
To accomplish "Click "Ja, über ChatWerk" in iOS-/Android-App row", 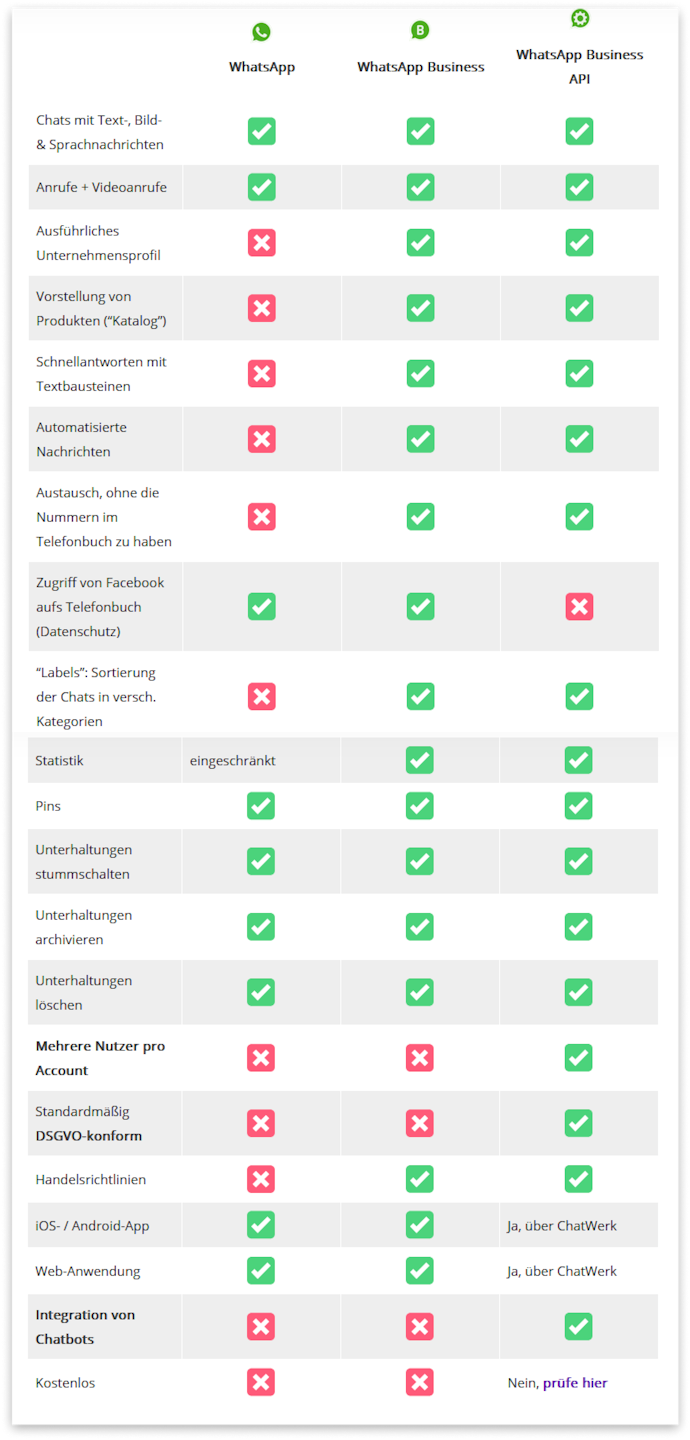I will [x=562, y=1226].
